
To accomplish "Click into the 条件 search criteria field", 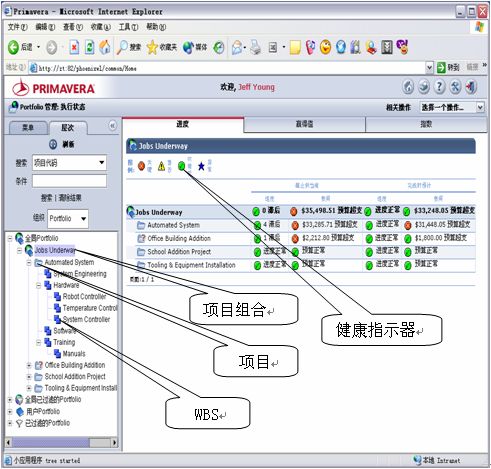I will coord(69,181).
